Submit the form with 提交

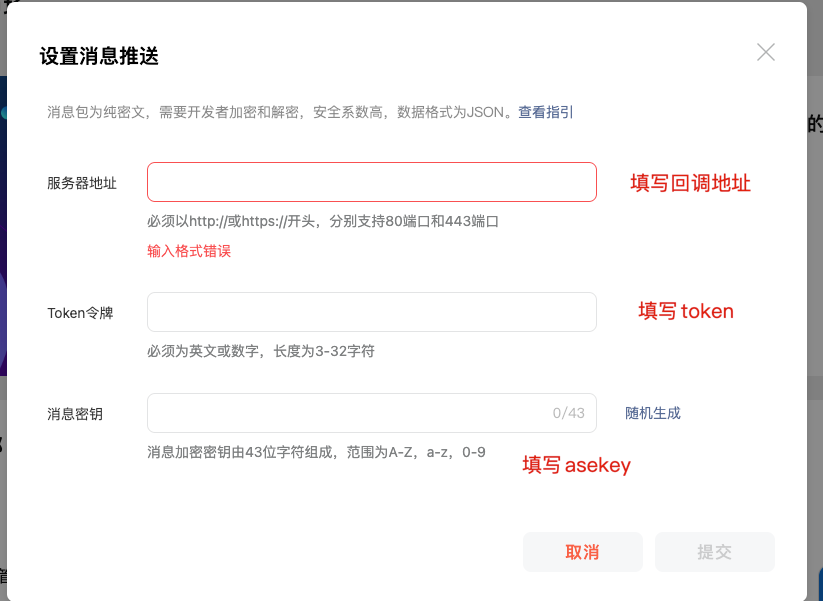point(714,552)
